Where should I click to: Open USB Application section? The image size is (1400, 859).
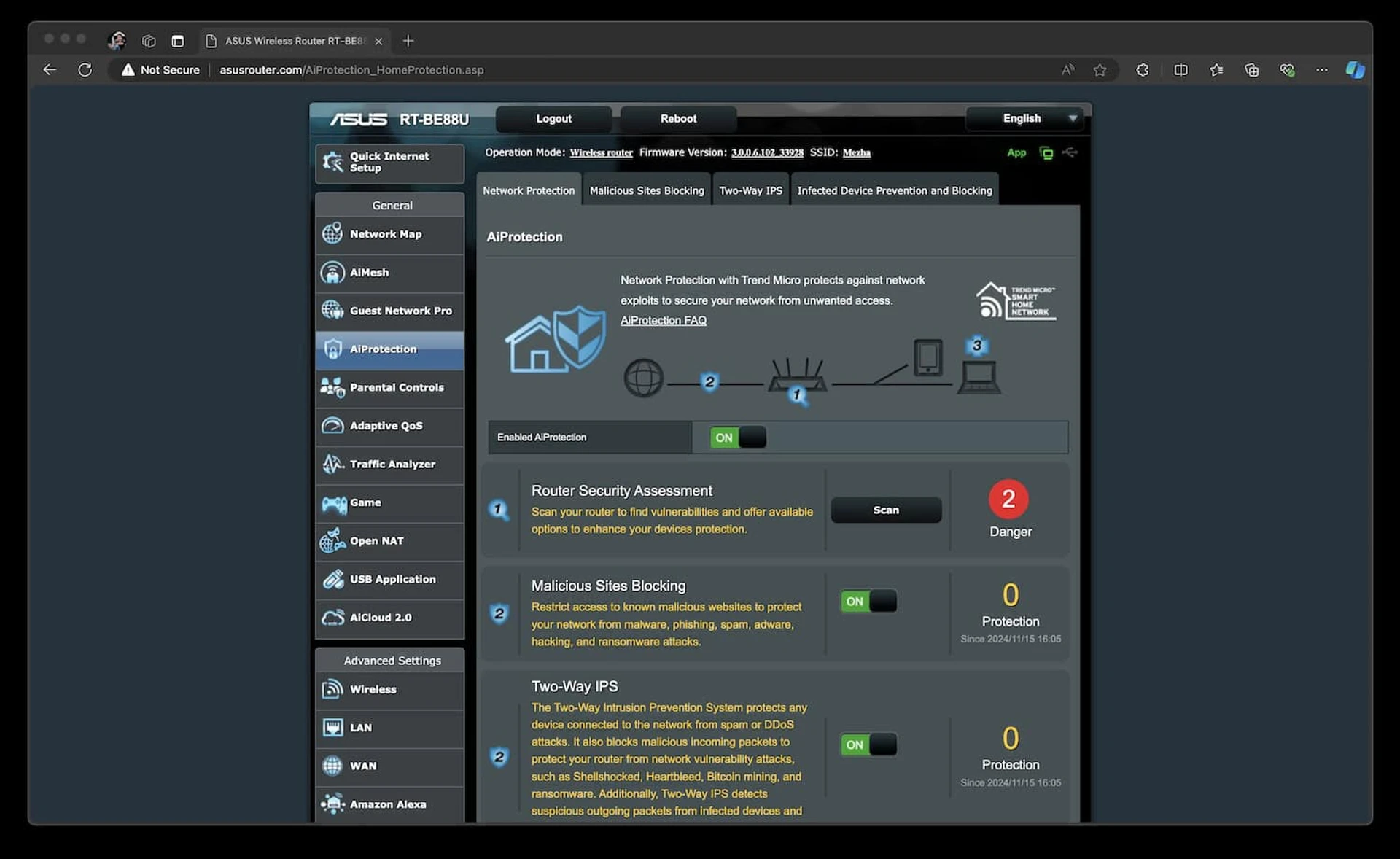[x=389, y=579]
